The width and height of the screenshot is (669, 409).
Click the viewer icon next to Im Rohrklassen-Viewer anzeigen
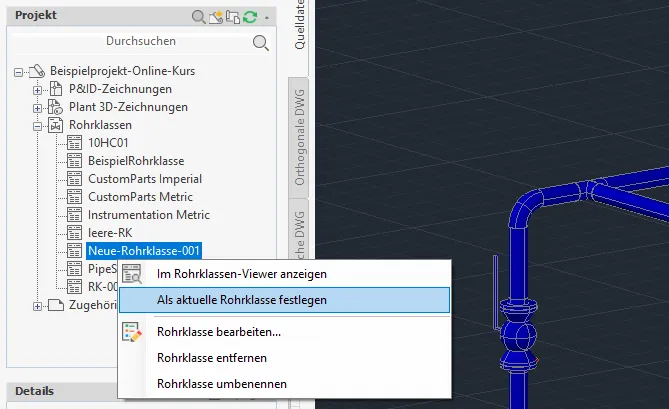pyautogui.click(x=132, y=273)
